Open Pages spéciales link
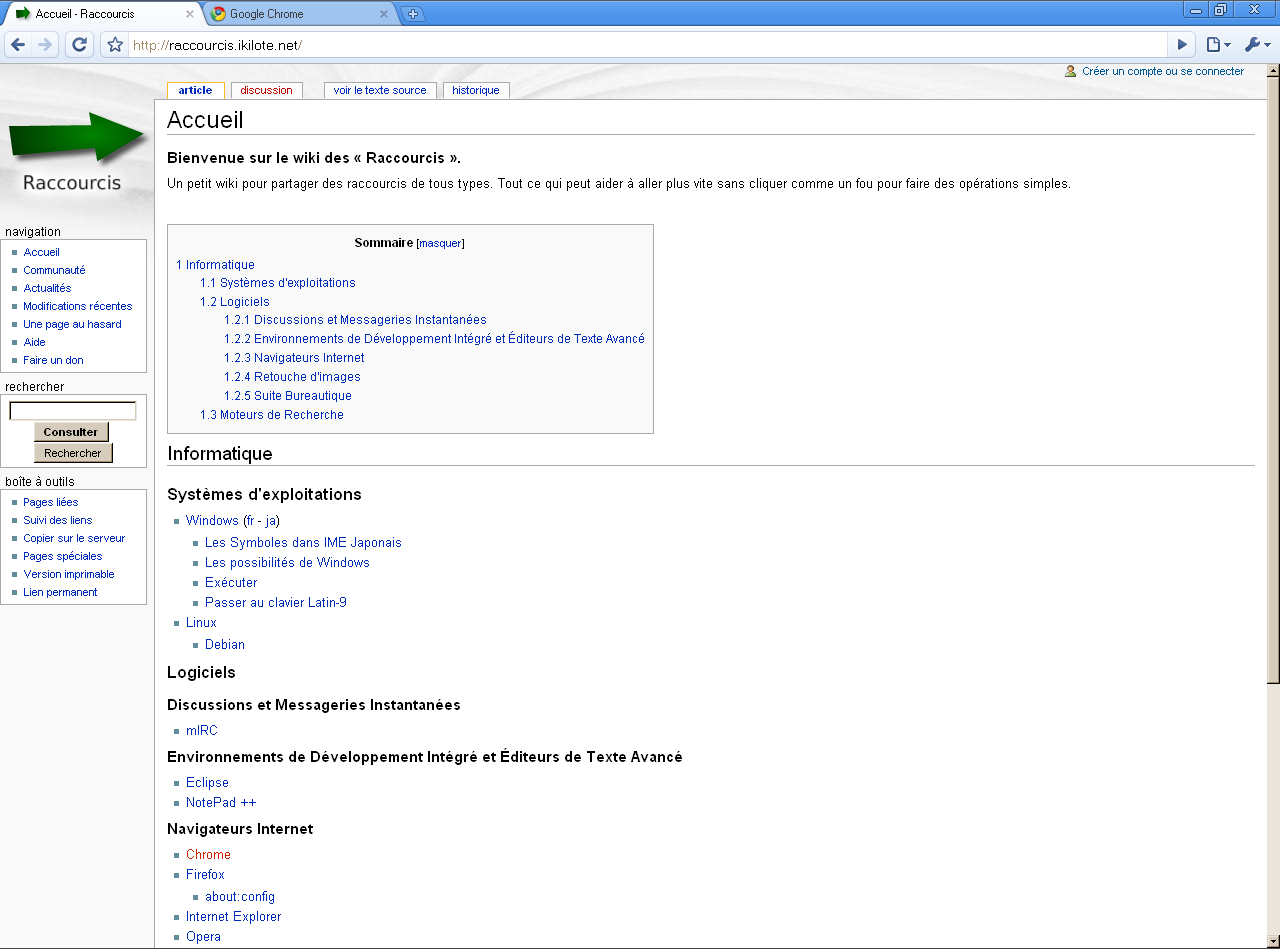This screenshot has width=1280, height=949. click(63, 556)
